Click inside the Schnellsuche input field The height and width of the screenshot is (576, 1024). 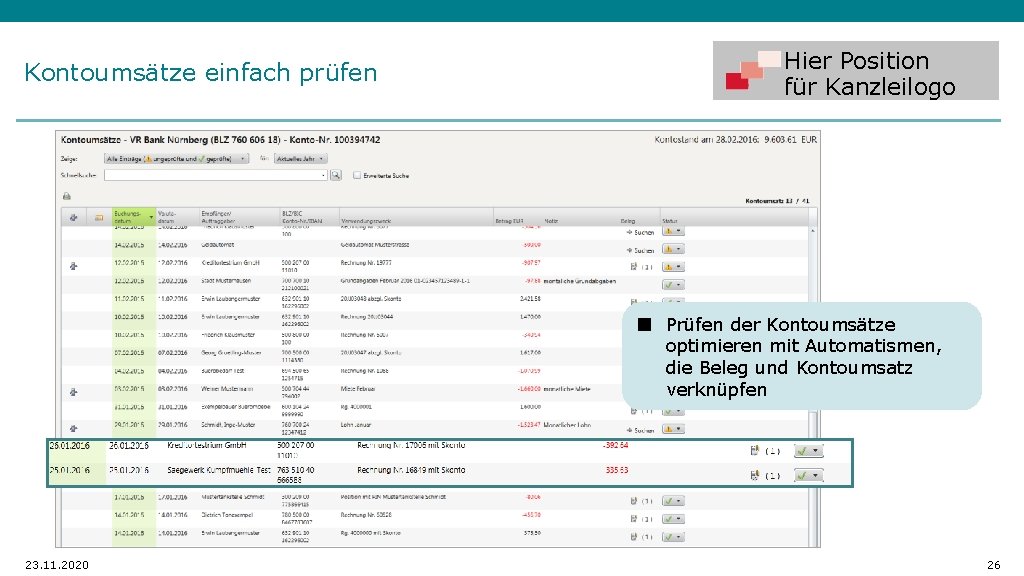click(x=217, y=176)
